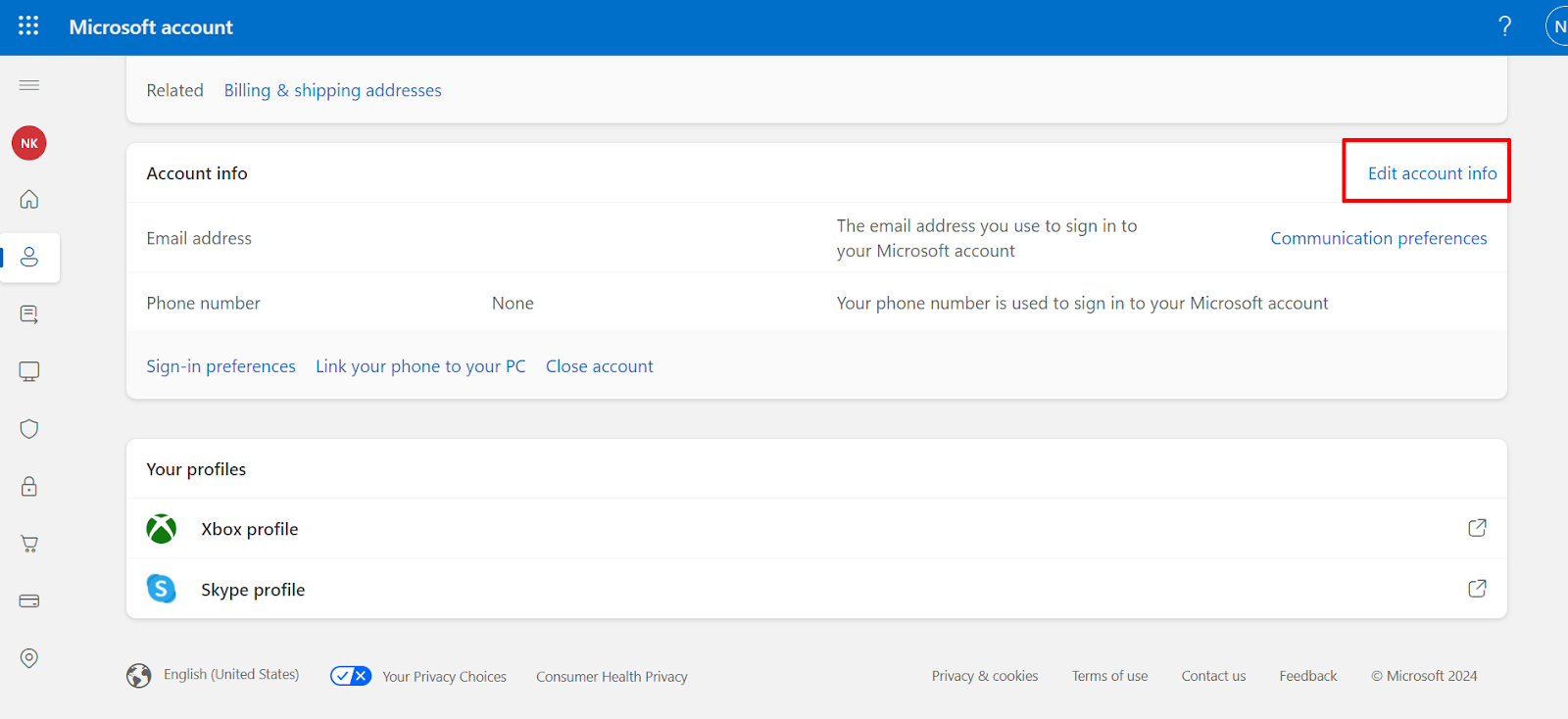Image resolution: width=1568 pixels, height=719 pixels.
Task: Open the Microsoft apps launcher grid
Action: tap(28, 26)
